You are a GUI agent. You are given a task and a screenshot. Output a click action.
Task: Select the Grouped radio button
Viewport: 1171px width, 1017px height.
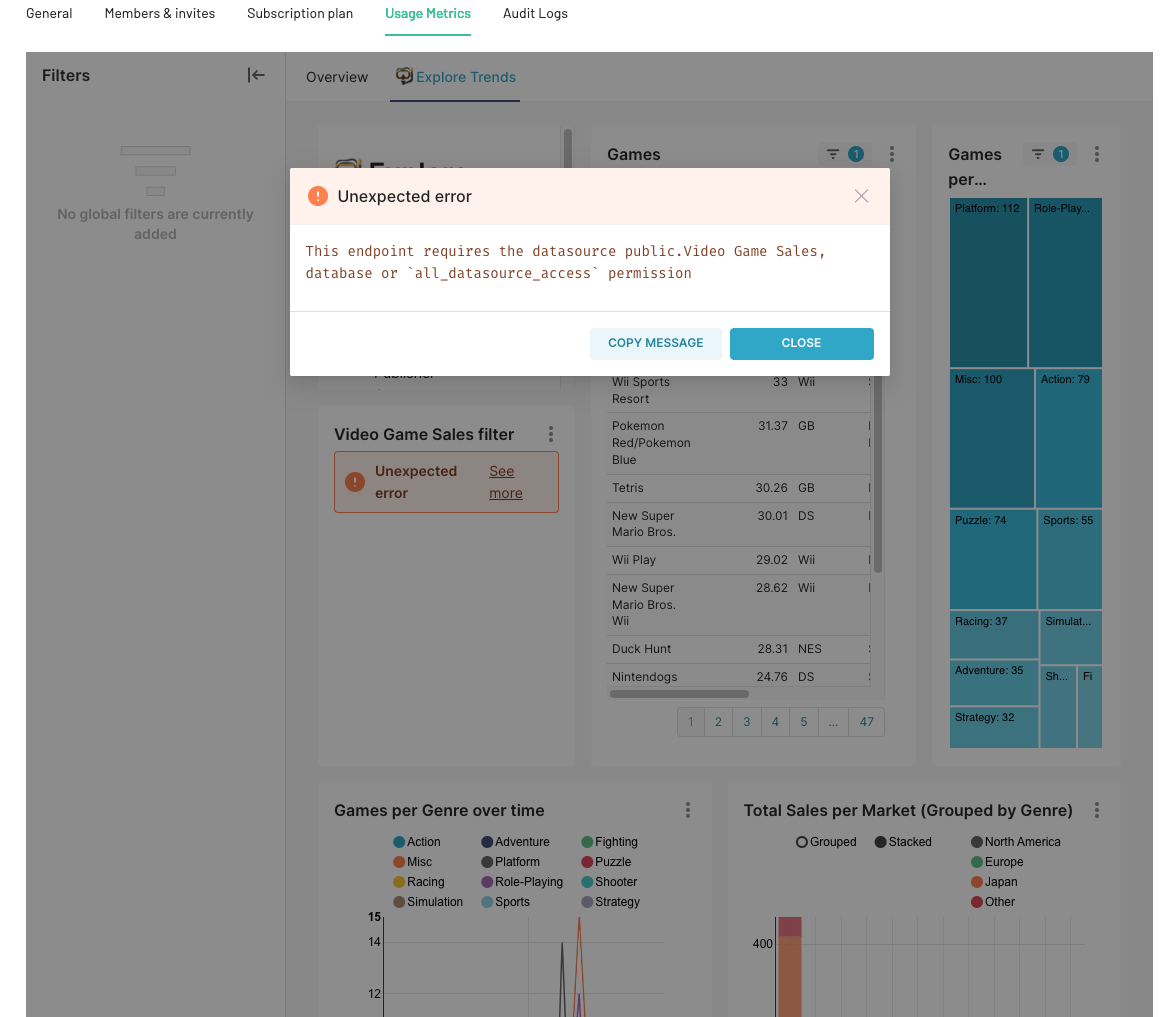click(802, 841)
